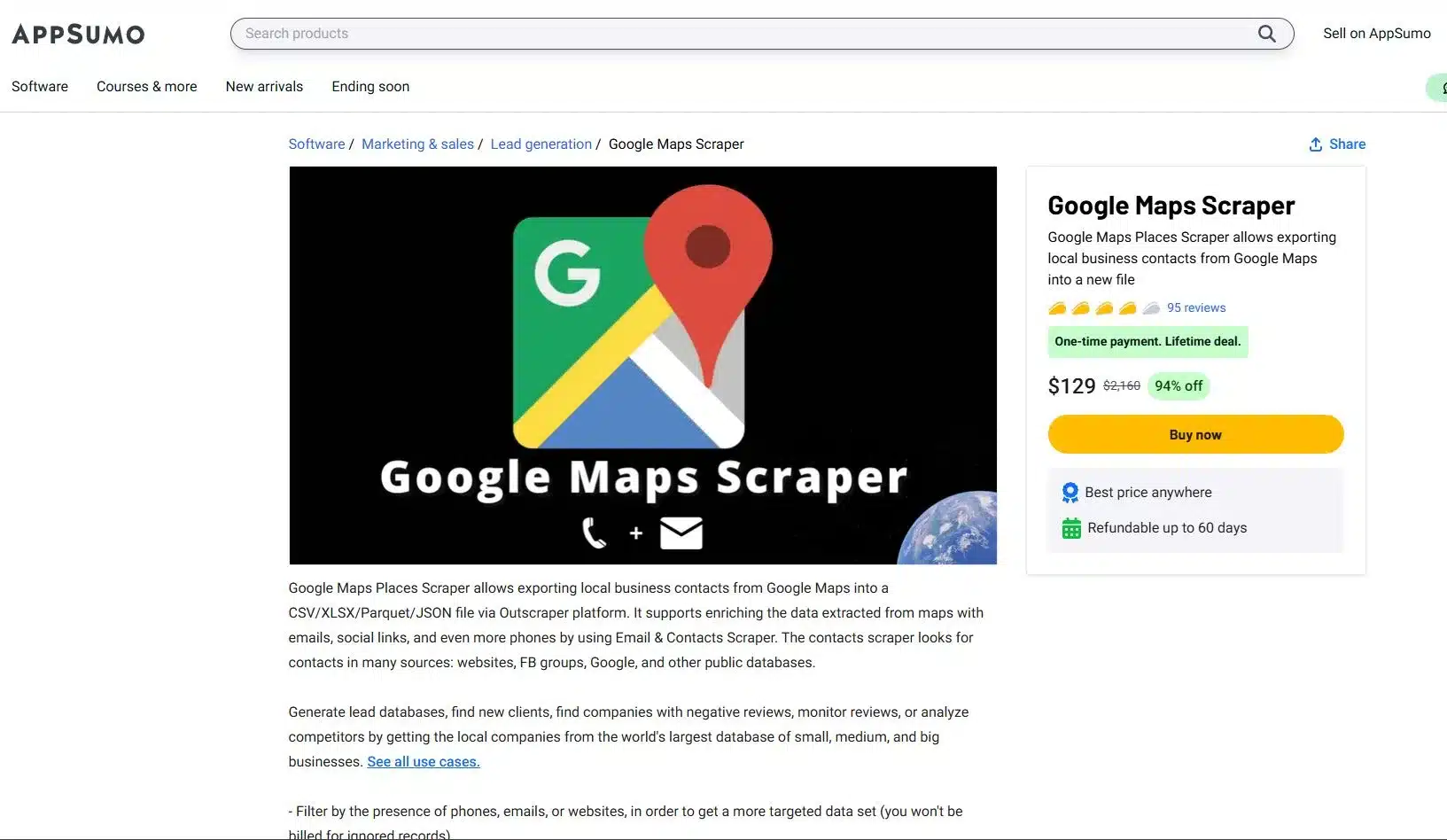Click the green refund calendar icon
The height and width of the screenshot is (840, 1447).
click(1071, 528)
